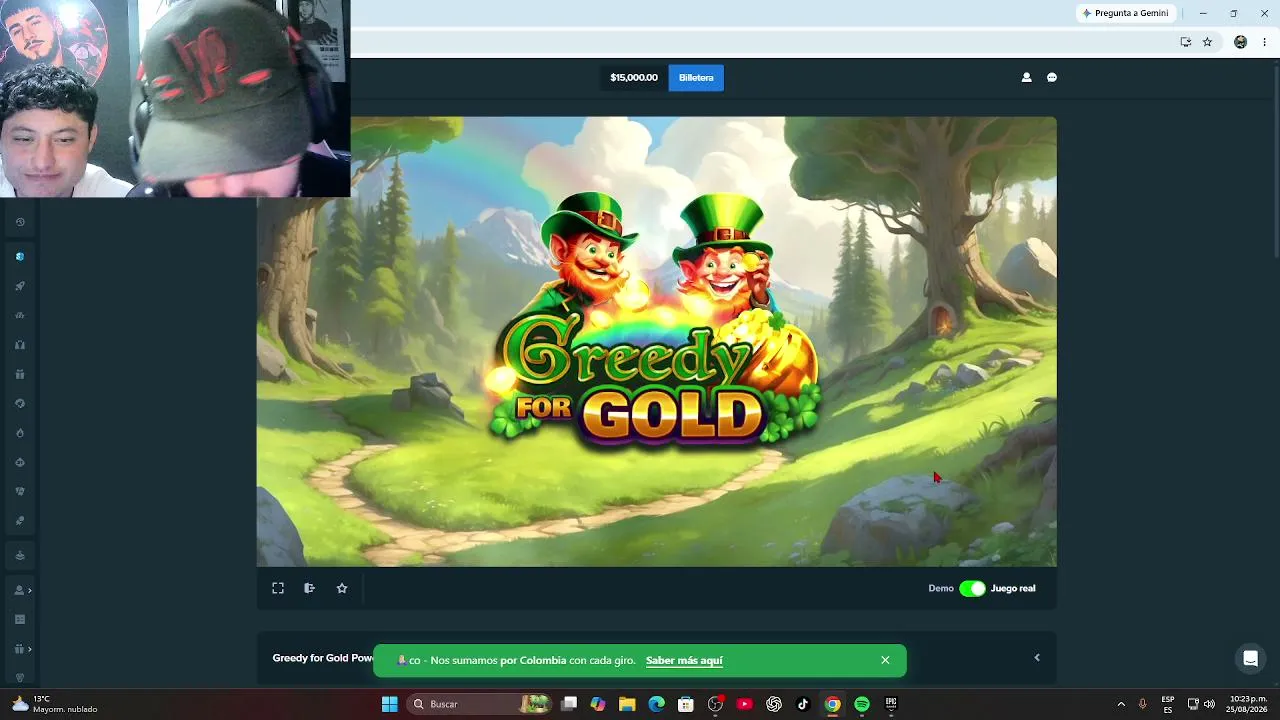Click the Buscar taskbar search box
Image resolution: width=1280 pixels, height=720 pixels.
pos(481,704)
